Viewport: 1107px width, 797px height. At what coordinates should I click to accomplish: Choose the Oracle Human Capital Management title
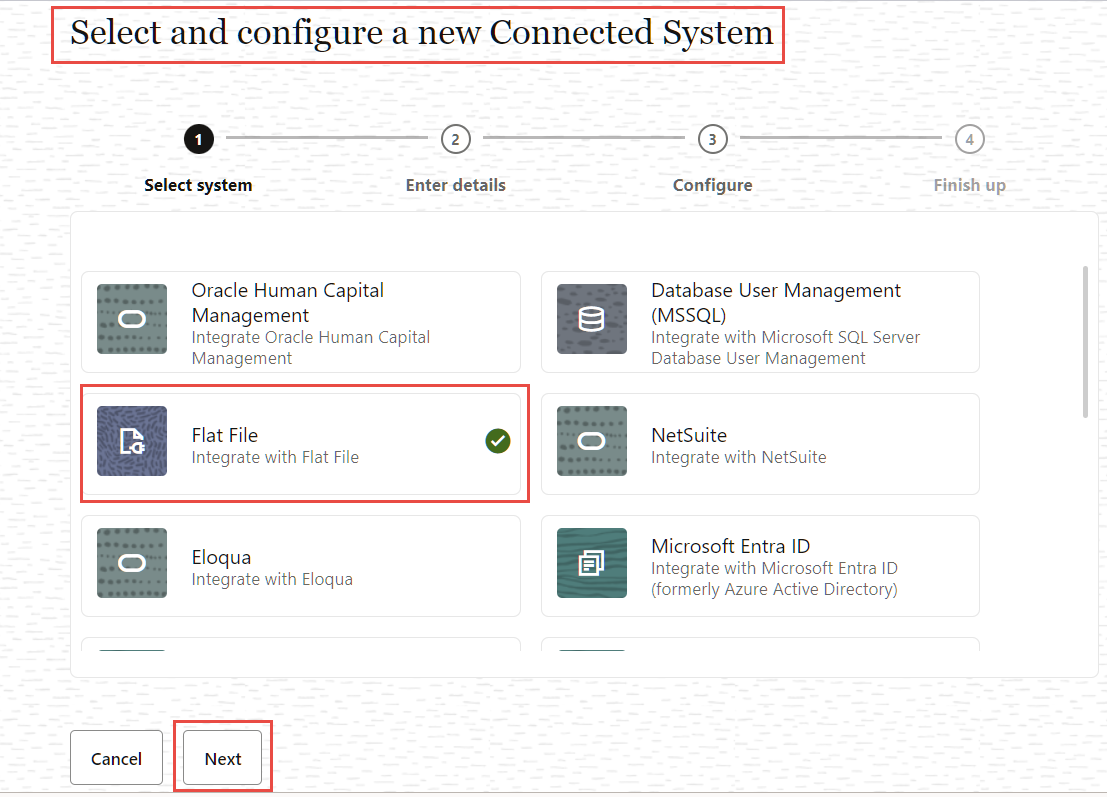click(x=287, y=303)
